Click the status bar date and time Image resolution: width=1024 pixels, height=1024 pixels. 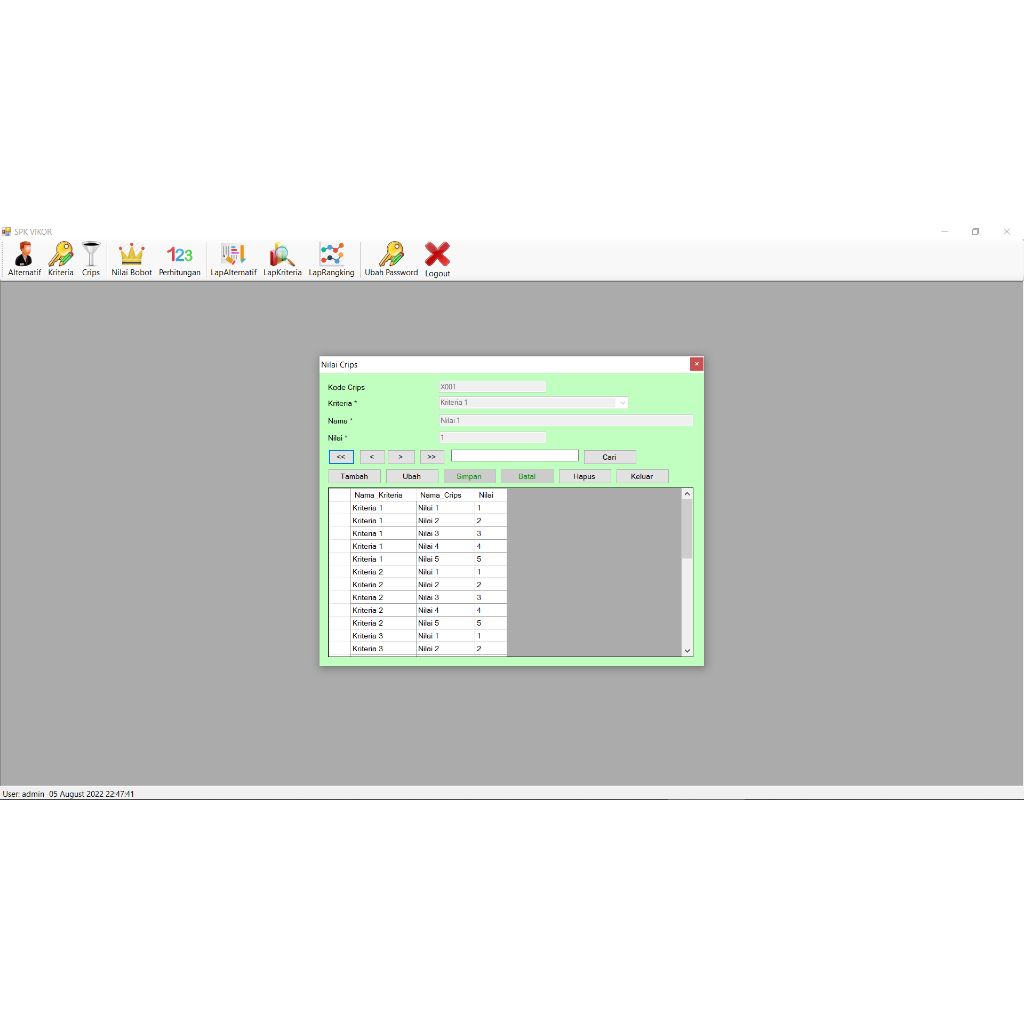coord(91,794)
